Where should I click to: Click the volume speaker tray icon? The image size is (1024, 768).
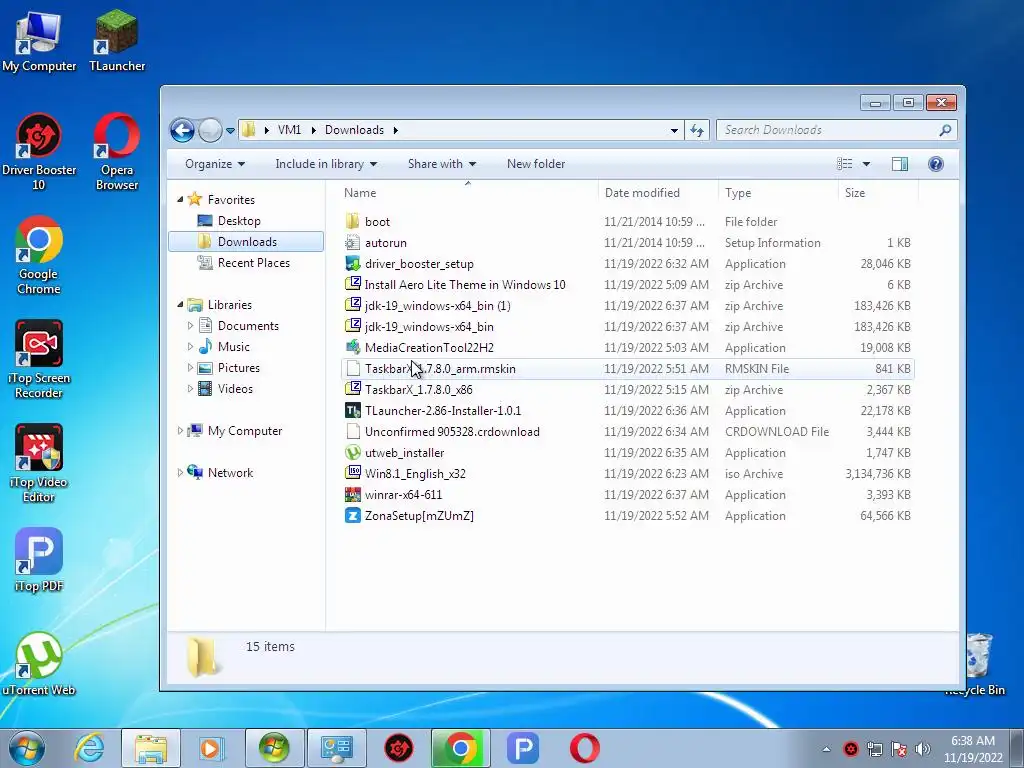pyautogui.click(x=922, y=749)
